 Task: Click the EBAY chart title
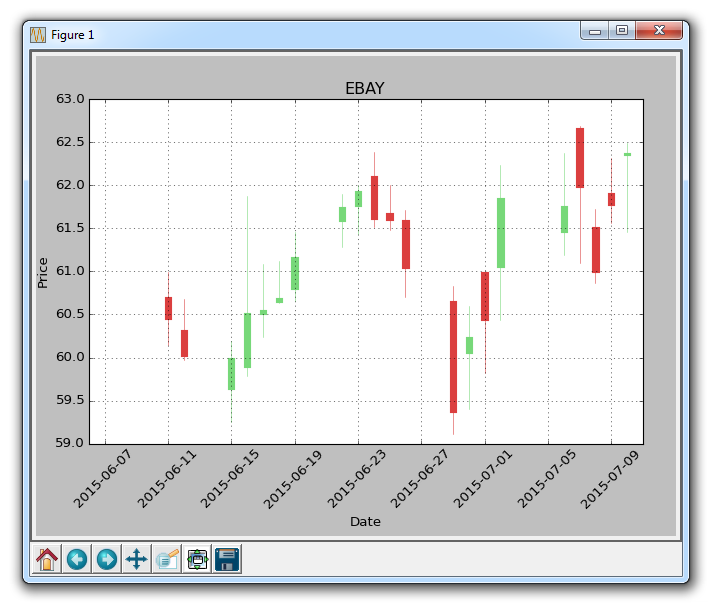(x=364, y=89)
